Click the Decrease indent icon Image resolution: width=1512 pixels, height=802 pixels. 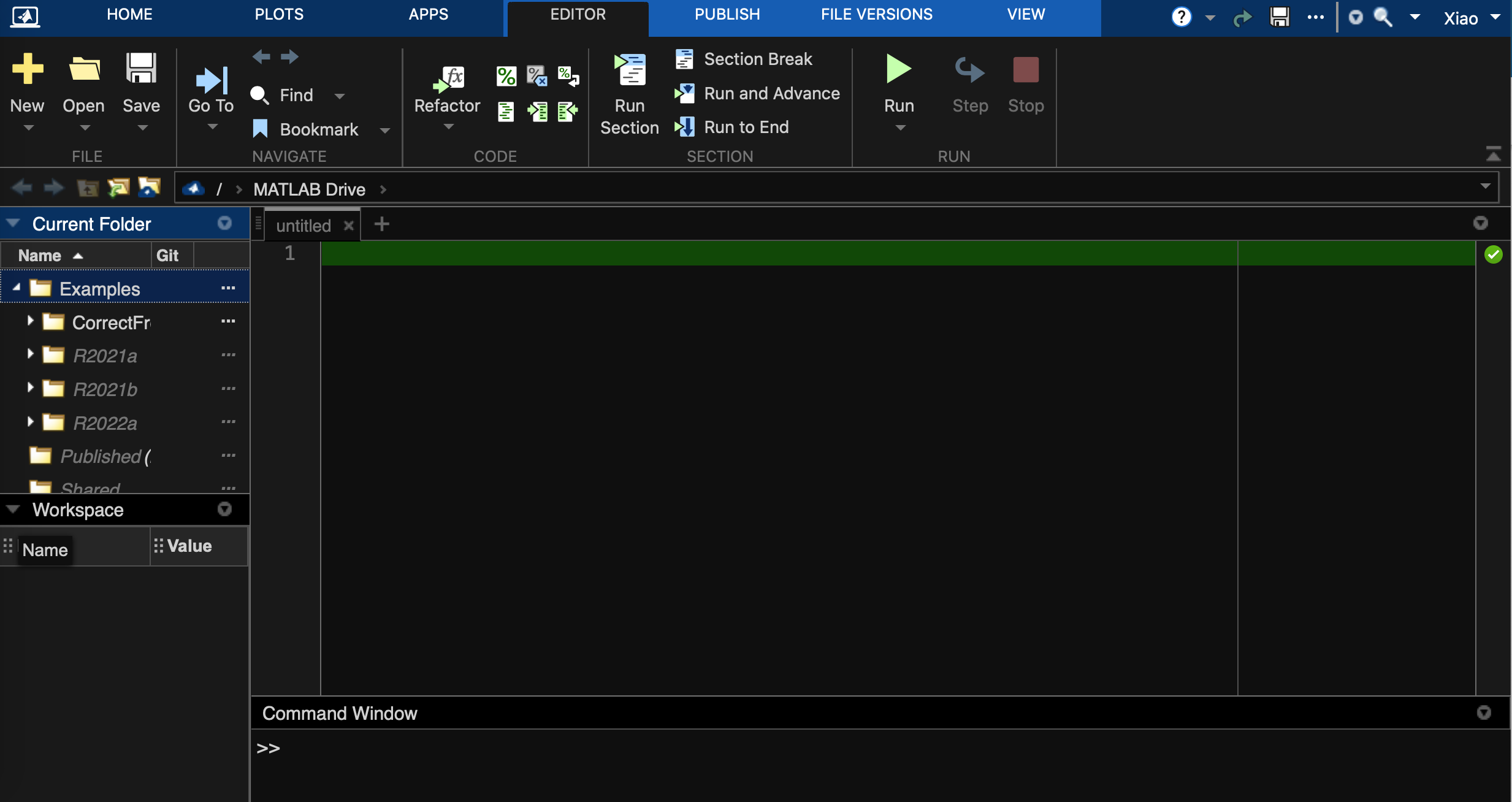tap(568, 112)
